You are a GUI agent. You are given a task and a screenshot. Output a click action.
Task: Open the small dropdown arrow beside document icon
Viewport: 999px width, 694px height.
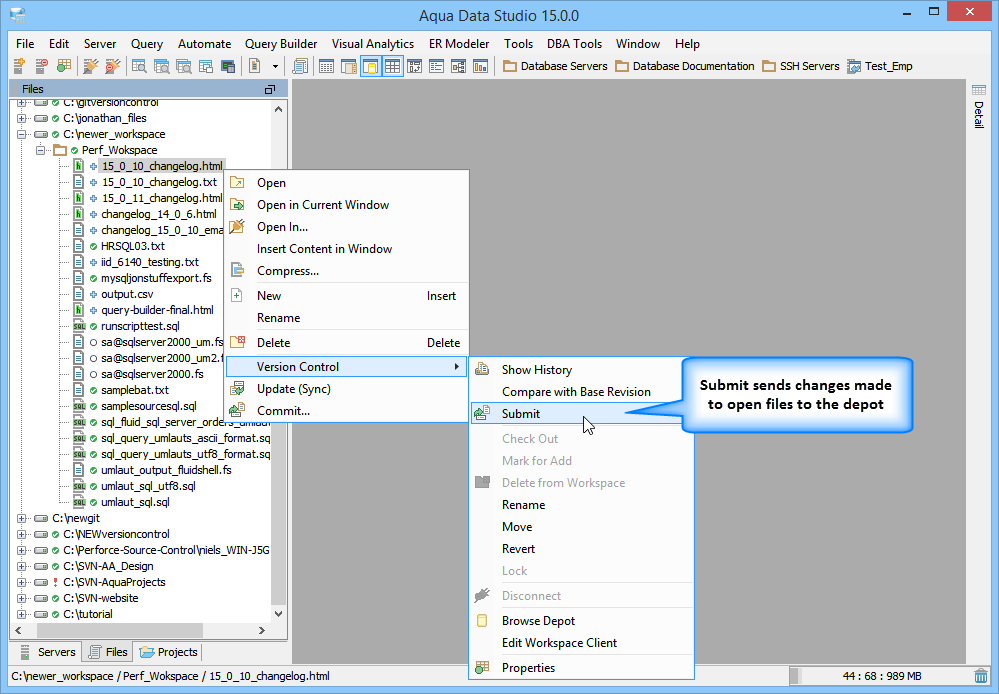(275, 66)
